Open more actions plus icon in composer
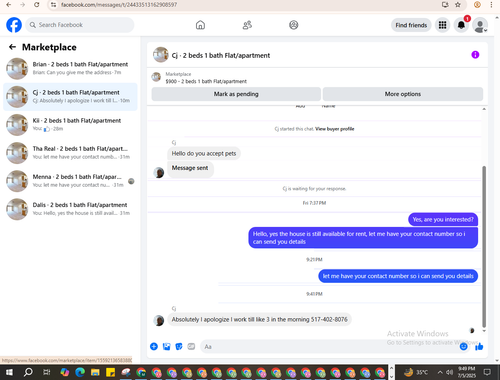This screenshot has width=500, height=380. click(x=154, y=346)
